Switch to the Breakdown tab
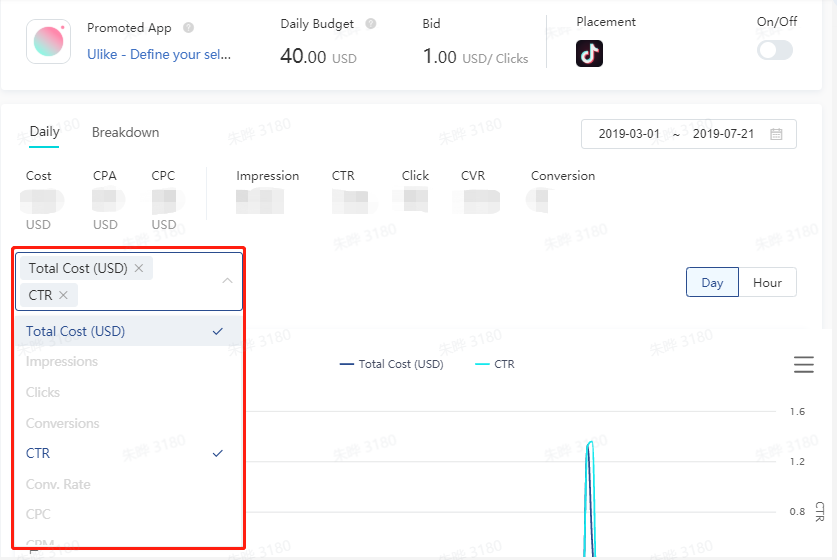 pyautogui.click(x=125, y=132)
